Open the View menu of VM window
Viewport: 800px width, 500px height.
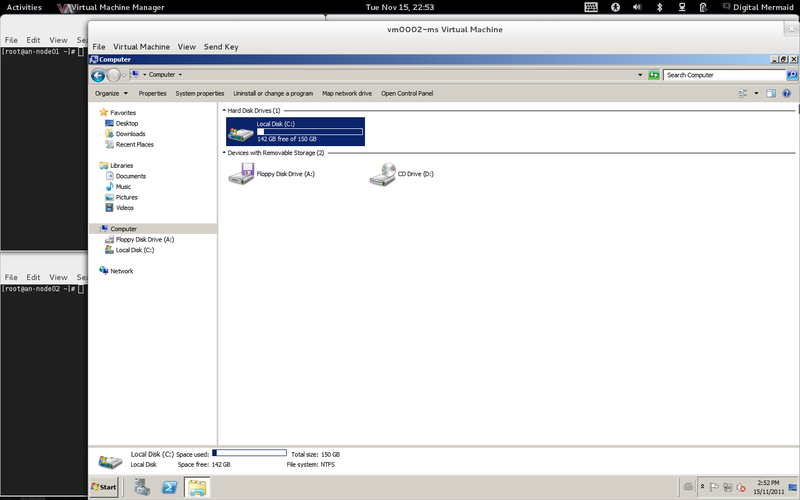[x=187, y=46]
